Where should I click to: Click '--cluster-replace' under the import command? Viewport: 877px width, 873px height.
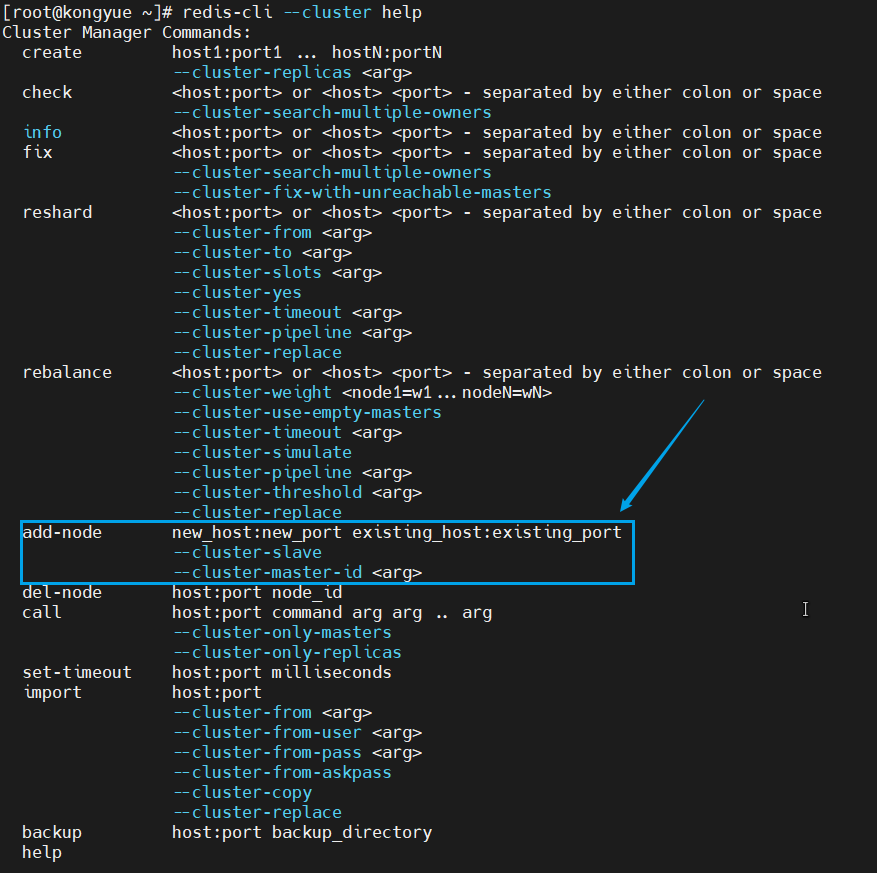[257, 813]
